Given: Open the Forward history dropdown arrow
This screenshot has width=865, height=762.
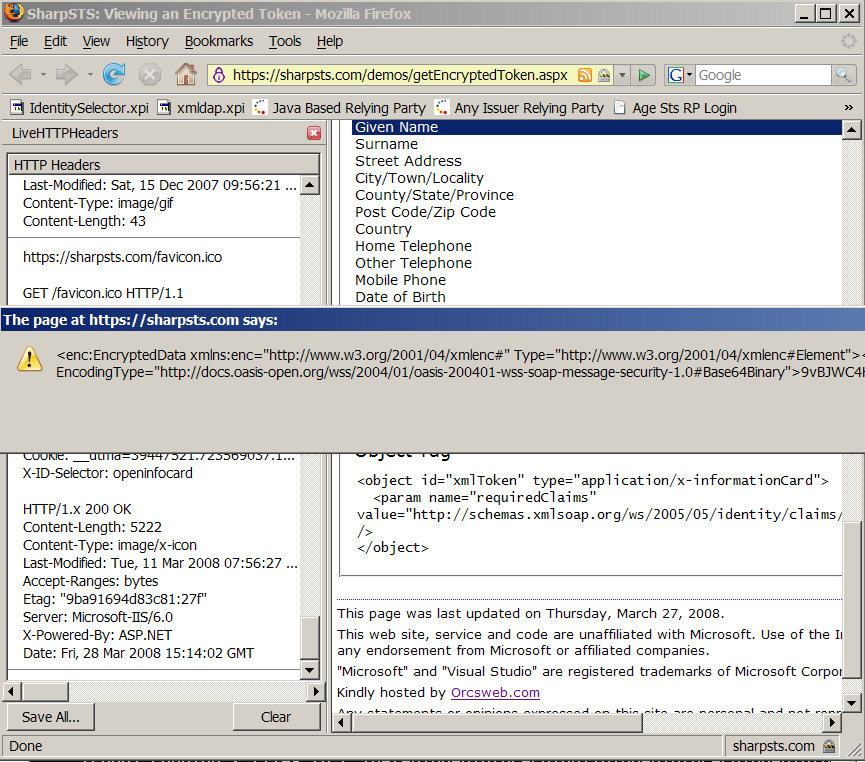Looking at the screenshot, I should click(89, 74).
